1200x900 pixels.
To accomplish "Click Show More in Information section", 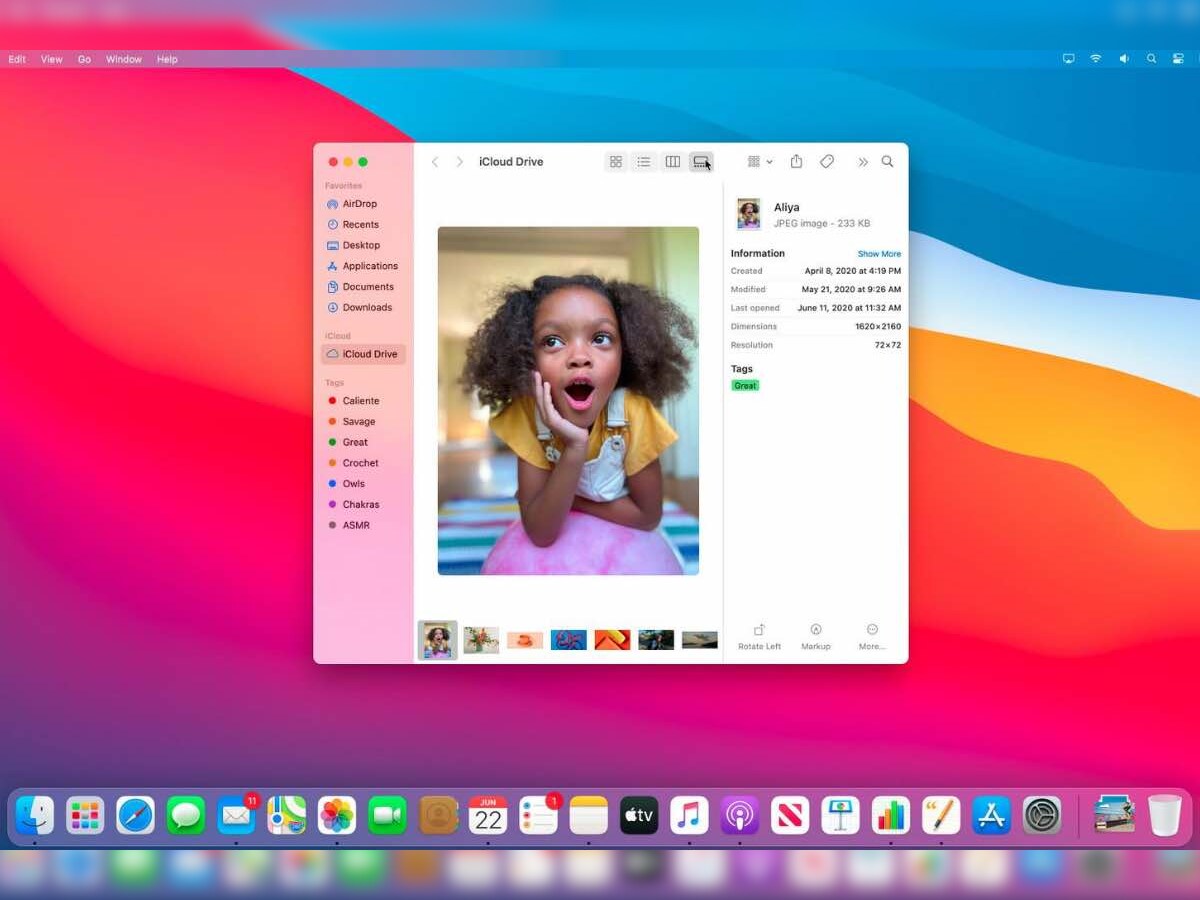I will [x=879, y=254].
